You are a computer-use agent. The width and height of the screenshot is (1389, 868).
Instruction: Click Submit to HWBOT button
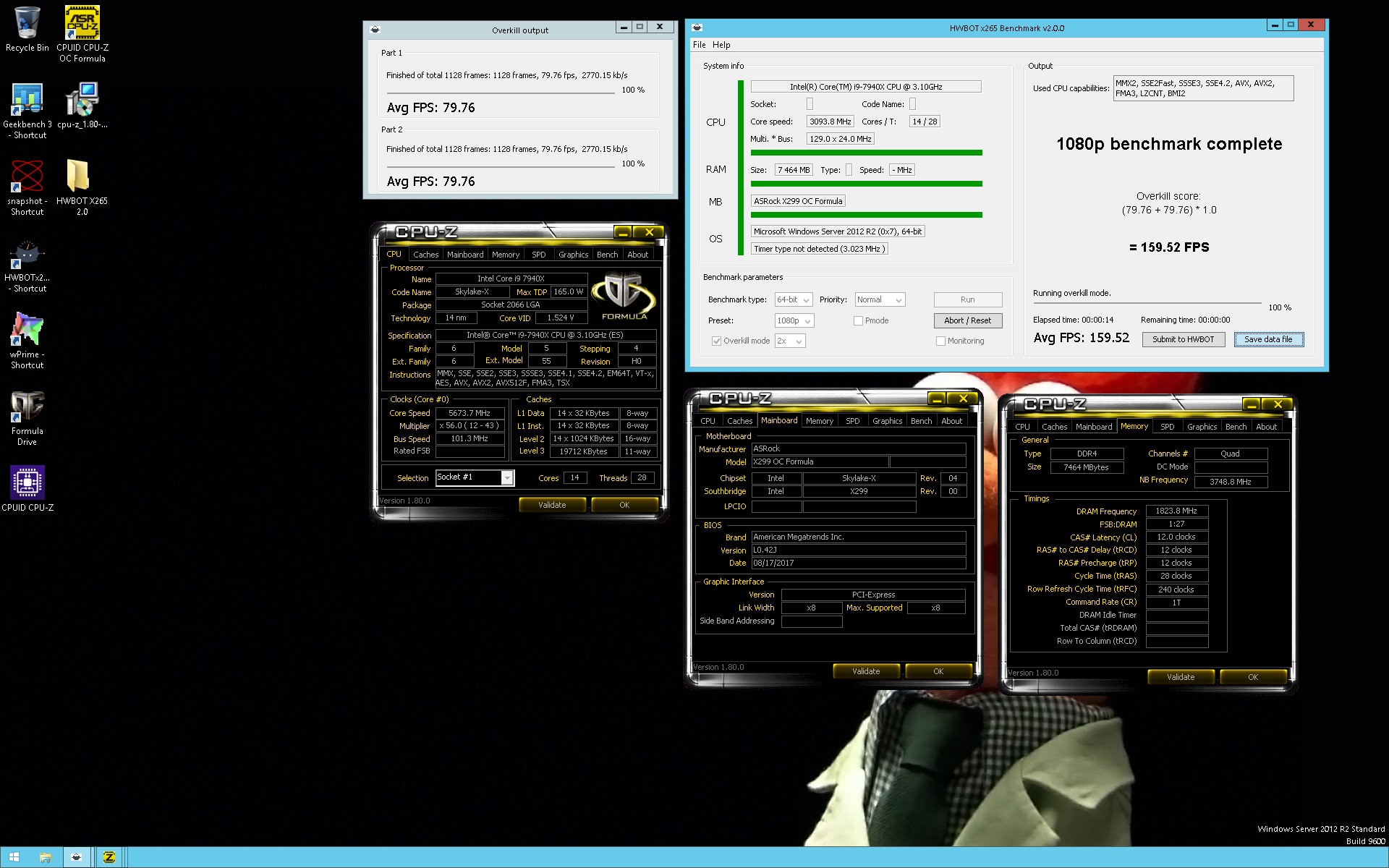1183,339
